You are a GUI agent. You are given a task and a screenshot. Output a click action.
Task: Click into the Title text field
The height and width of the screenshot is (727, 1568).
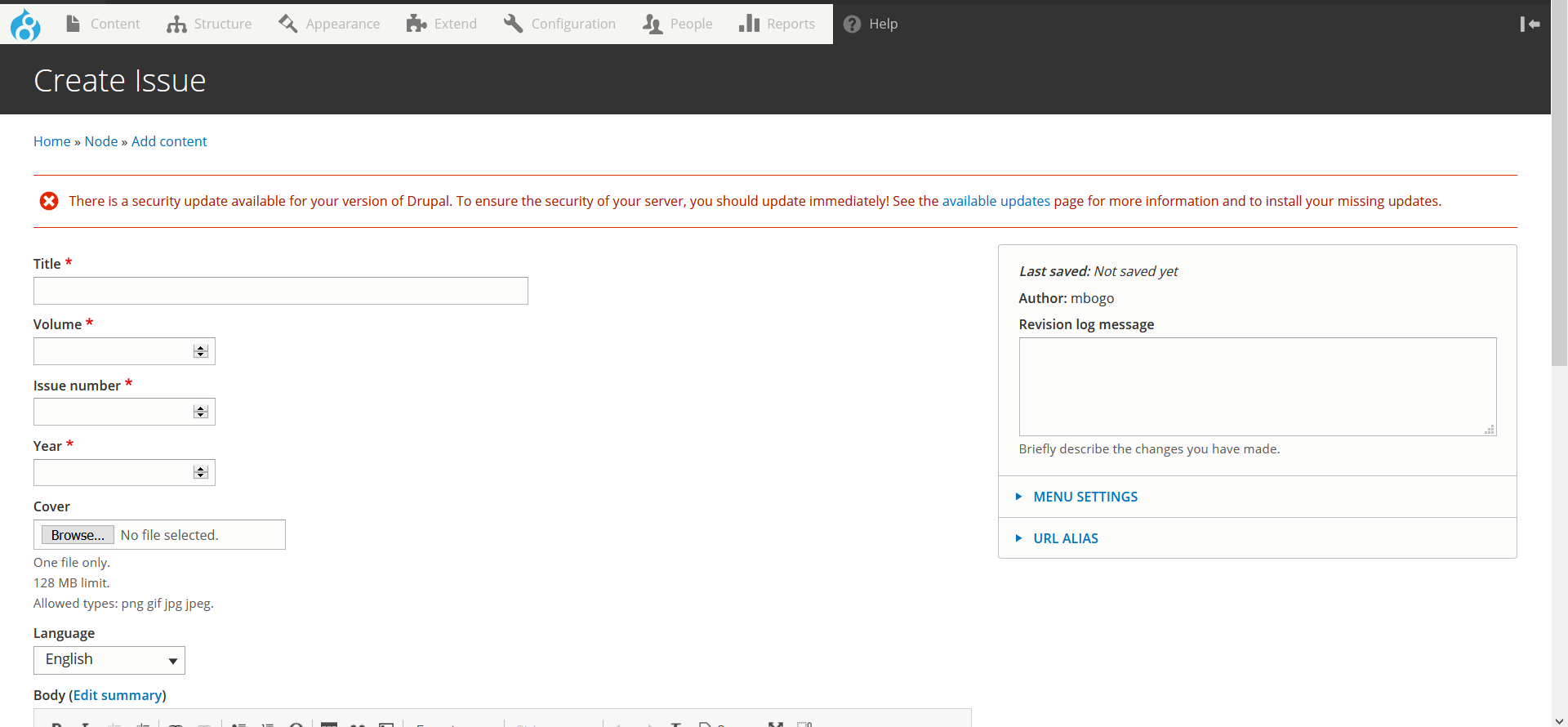tap(280, 291)
